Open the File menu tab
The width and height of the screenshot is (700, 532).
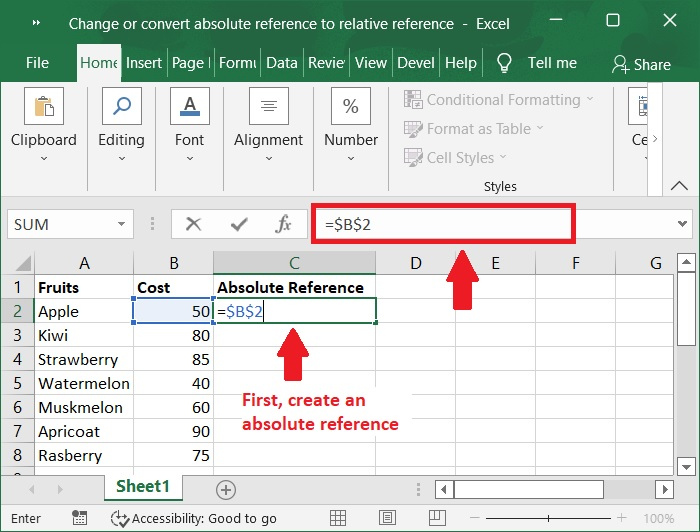(37, 62)
